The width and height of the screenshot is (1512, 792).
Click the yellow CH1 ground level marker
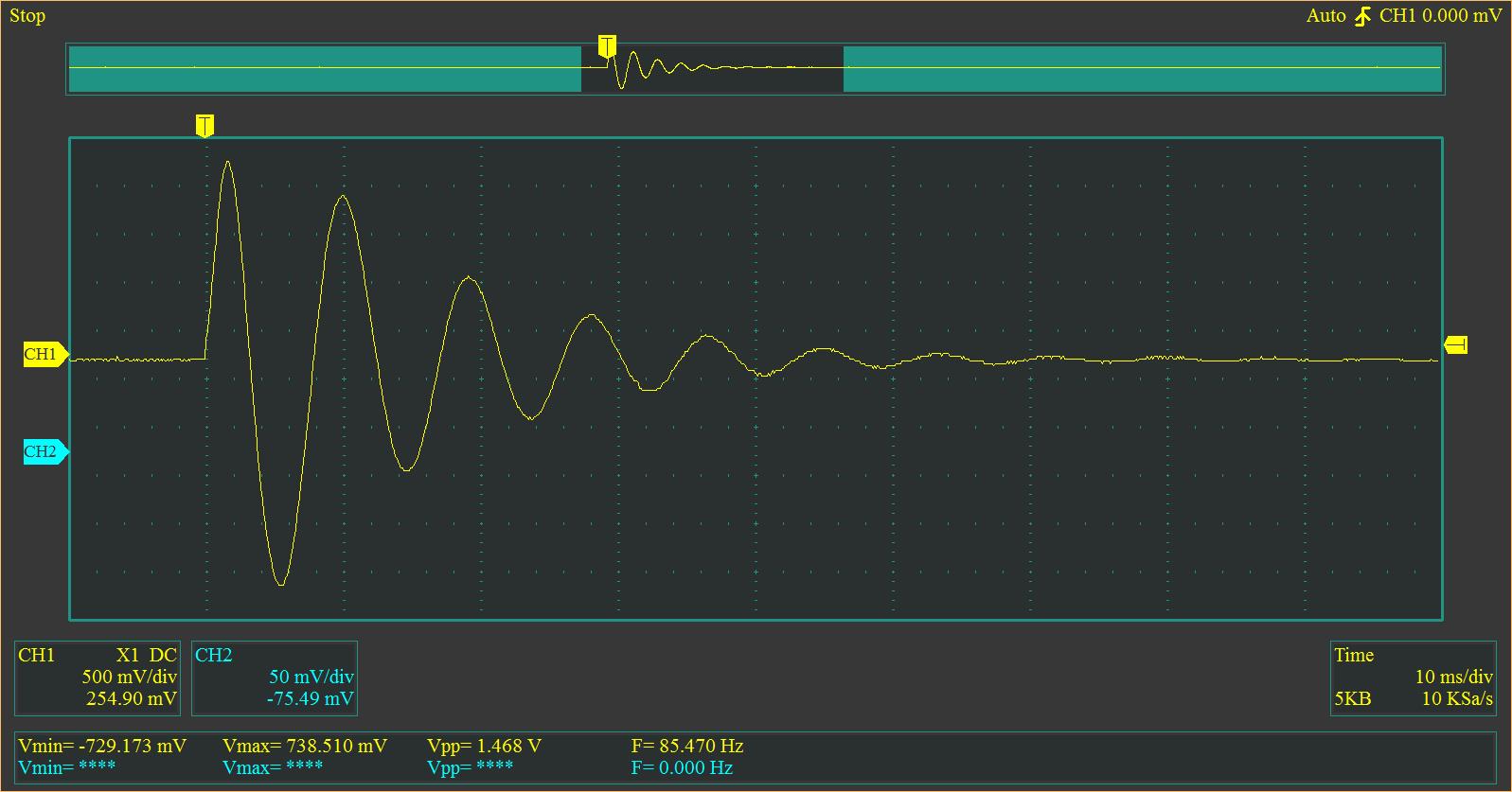pos(44,355)
